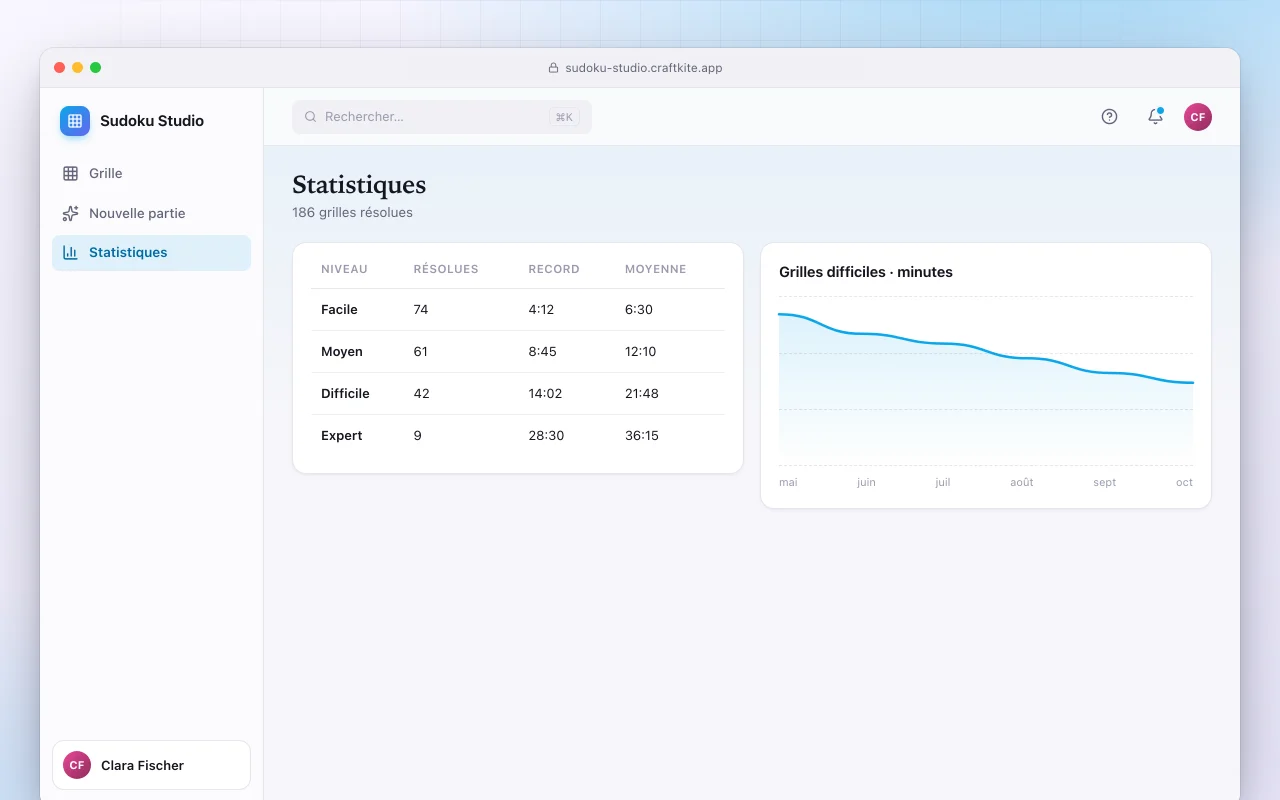Focus the Rechercher search field
The width and height of the screenshot is (1280, 800).
[442, 117]
